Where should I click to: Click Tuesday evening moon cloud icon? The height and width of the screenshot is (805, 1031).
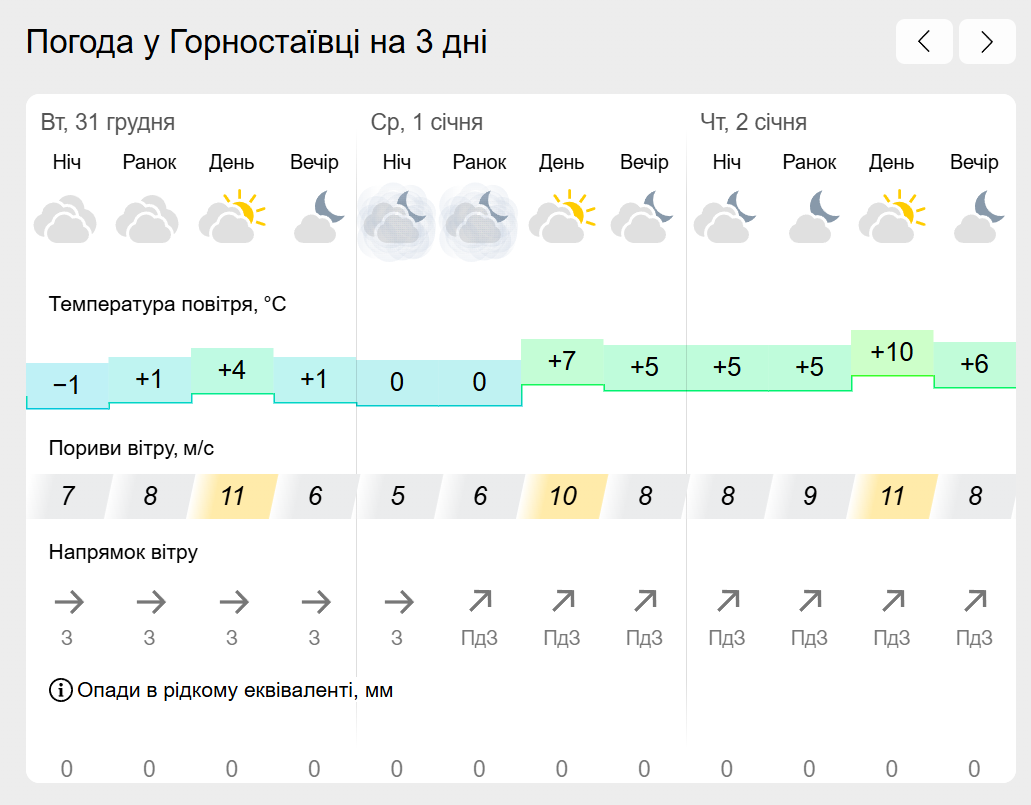pos(319,216)
